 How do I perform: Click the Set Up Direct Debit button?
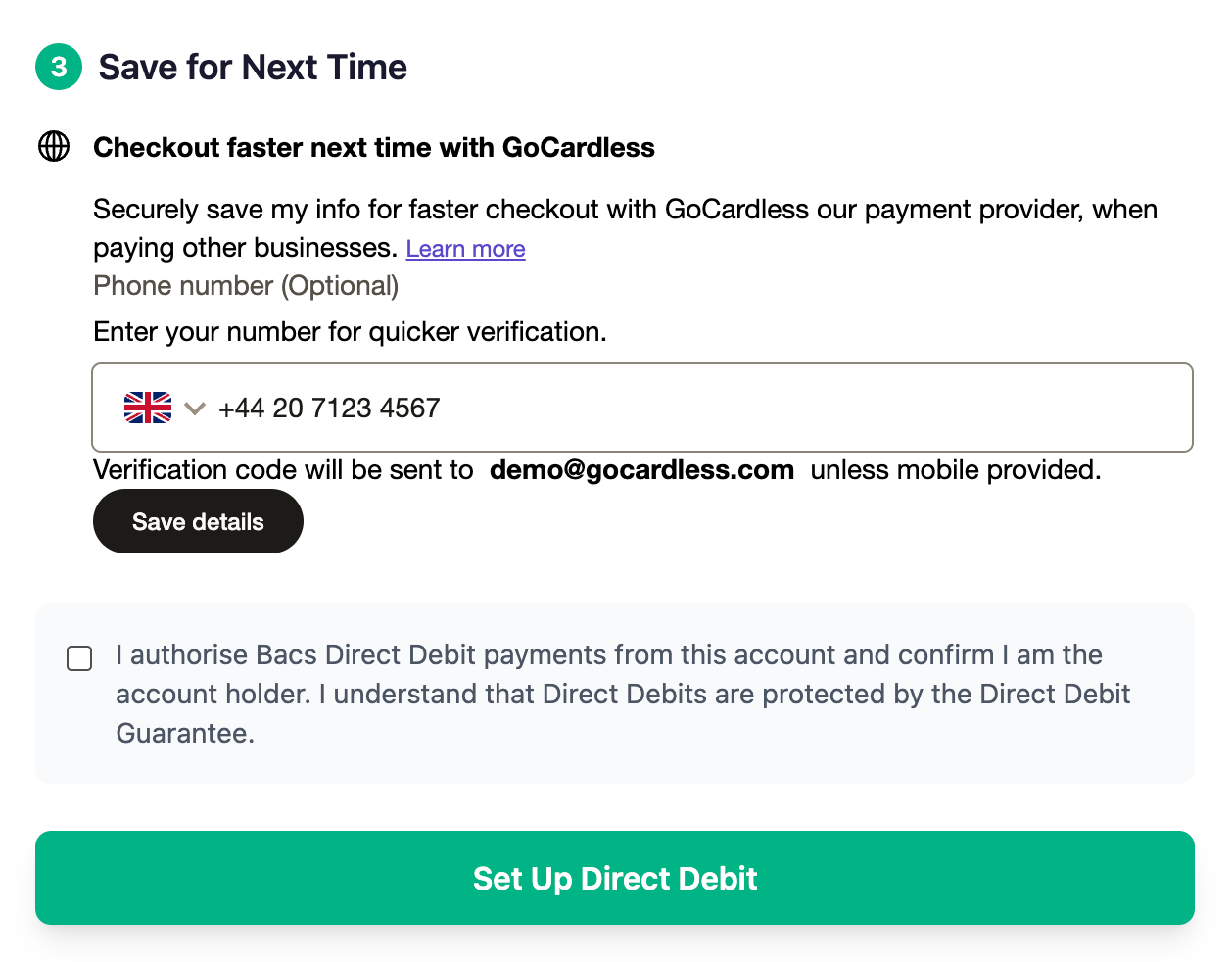tap(615, 878)
